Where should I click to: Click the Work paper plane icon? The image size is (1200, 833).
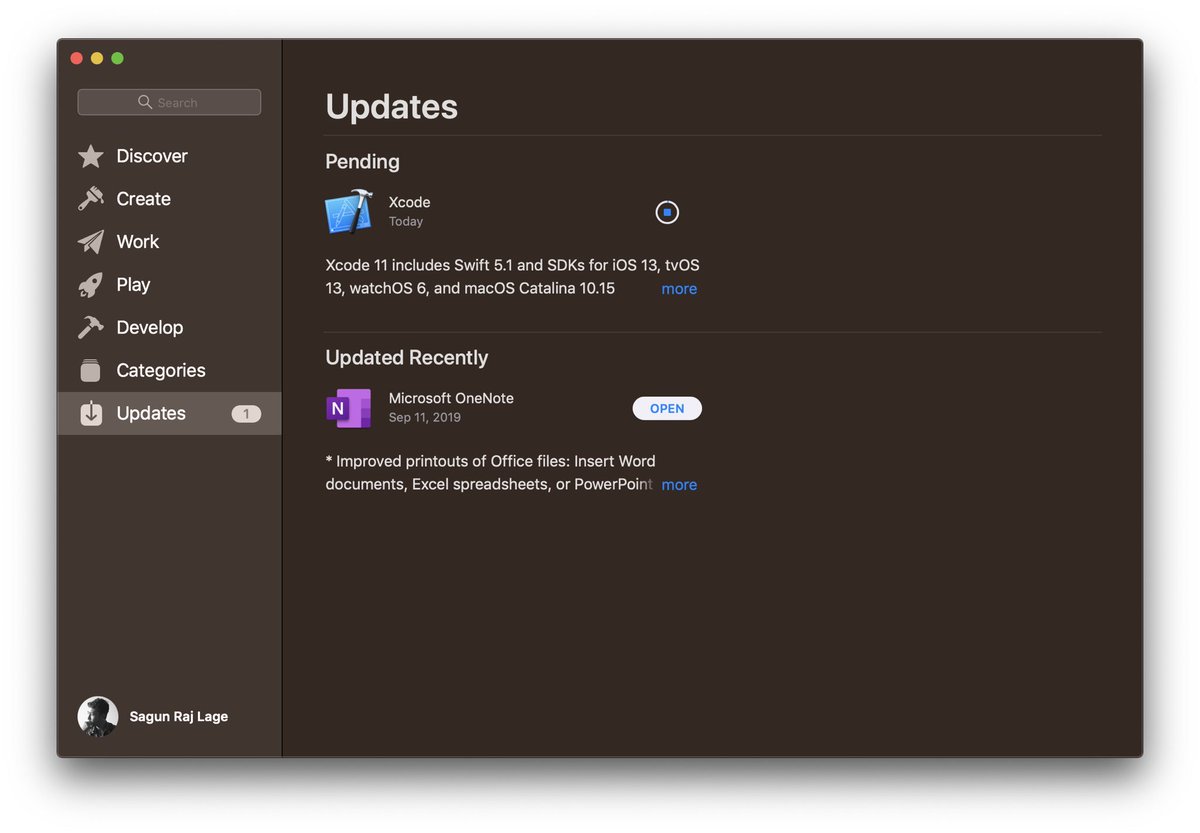pos(91,242)
